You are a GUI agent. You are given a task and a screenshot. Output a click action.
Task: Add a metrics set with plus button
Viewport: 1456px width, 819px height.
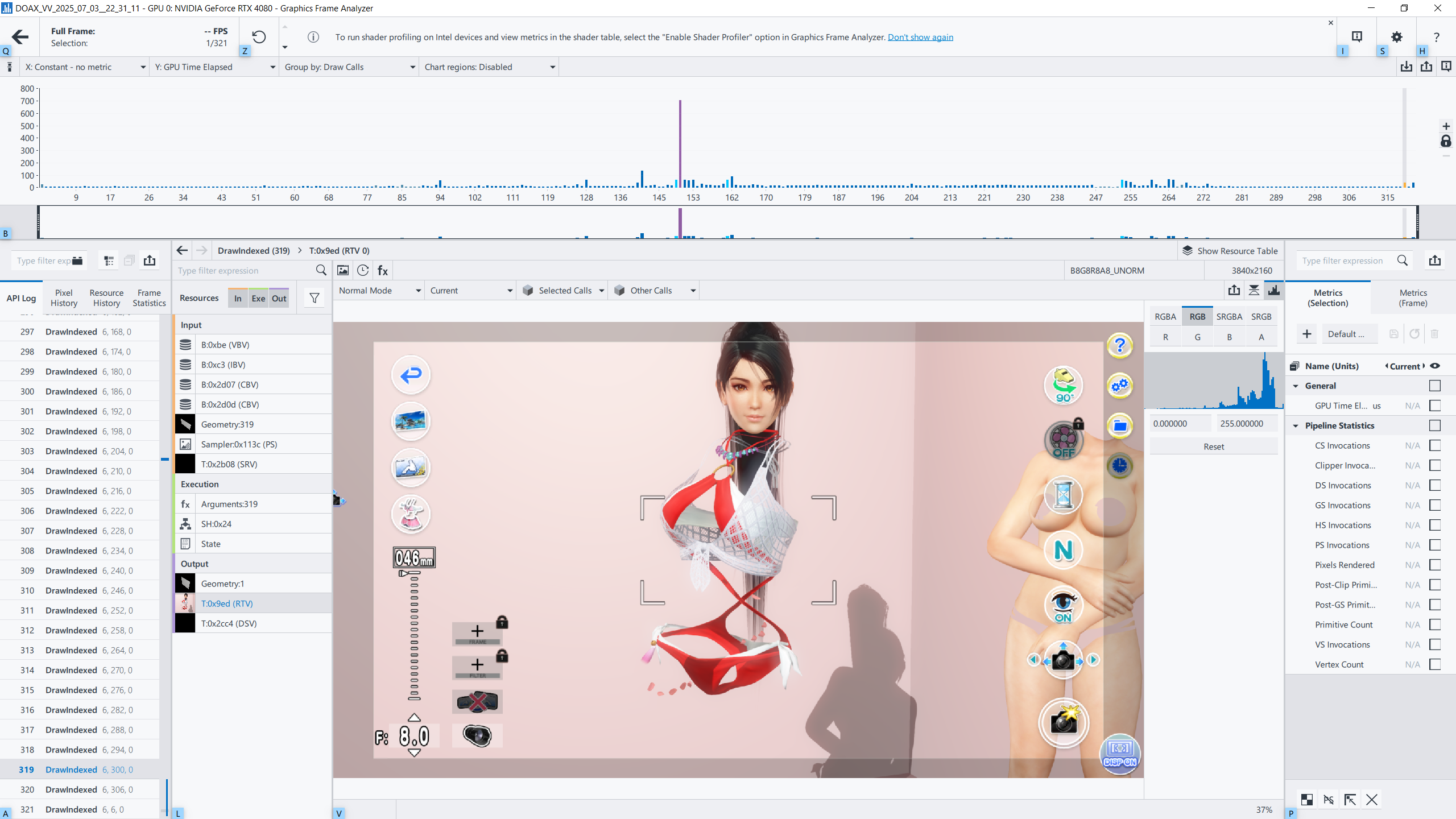pos(1306,334)
